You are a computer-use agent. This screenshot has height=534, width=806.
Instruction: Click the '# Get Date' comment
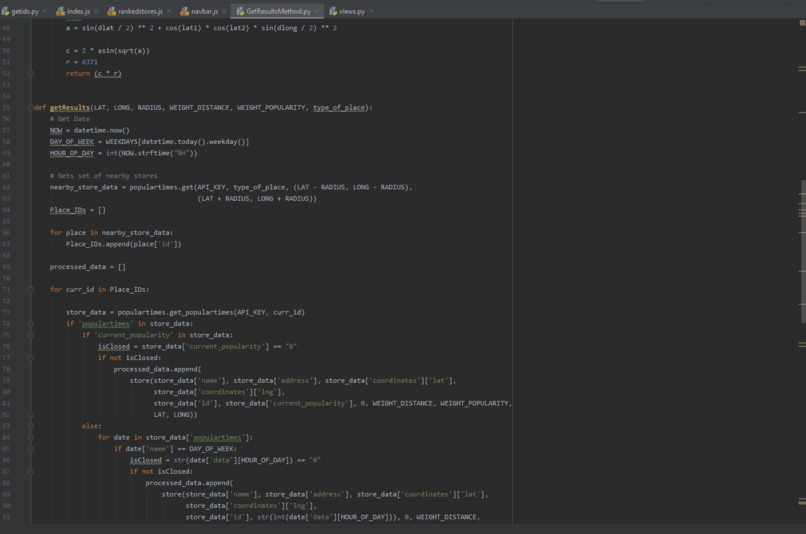click(69, 119)
